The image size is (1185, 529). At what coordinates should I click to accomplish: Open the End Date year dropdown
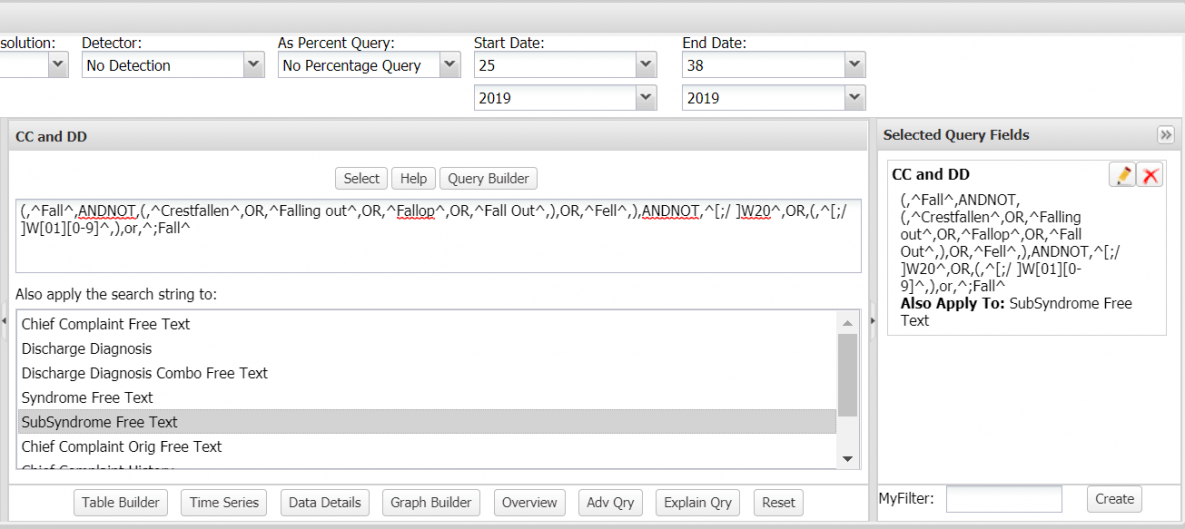773,98
